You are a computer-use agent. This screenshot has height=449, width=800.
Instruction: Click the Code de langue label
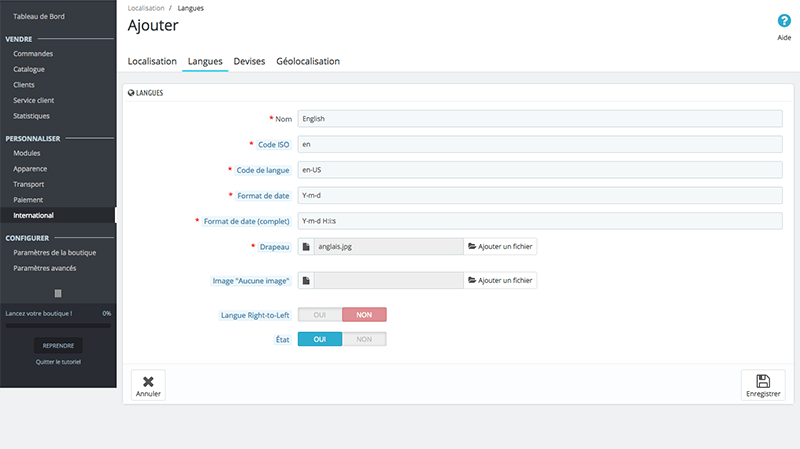point(263,170)
